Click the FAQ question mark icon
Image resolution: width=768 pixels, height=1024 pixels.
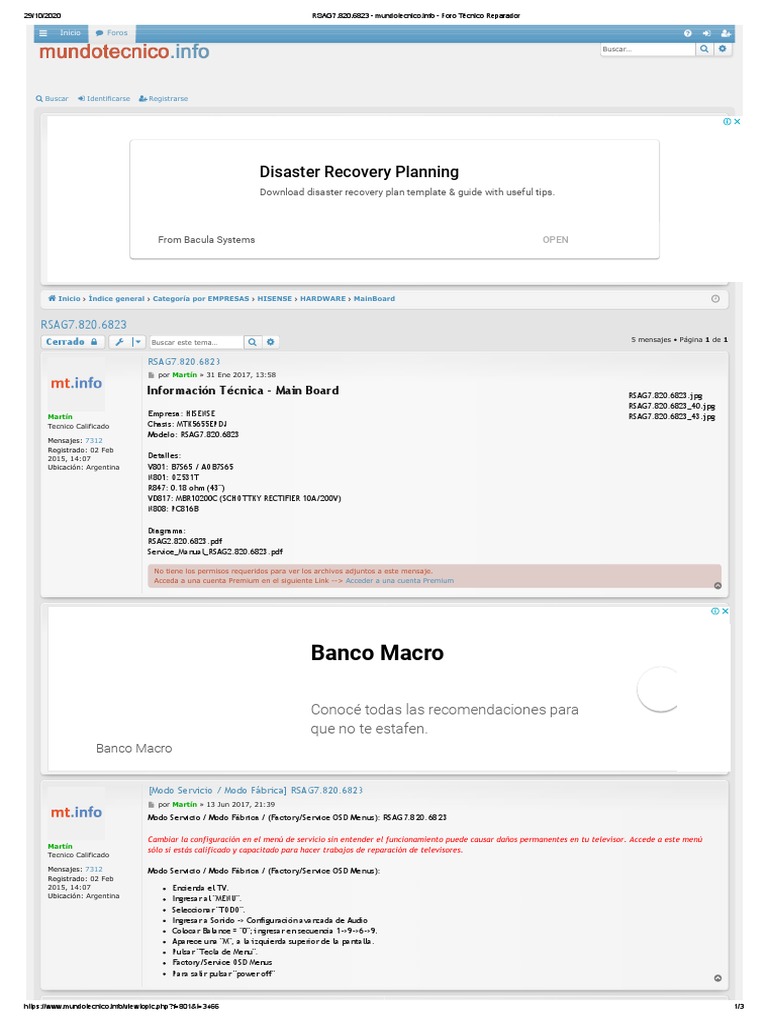point(688,33)
